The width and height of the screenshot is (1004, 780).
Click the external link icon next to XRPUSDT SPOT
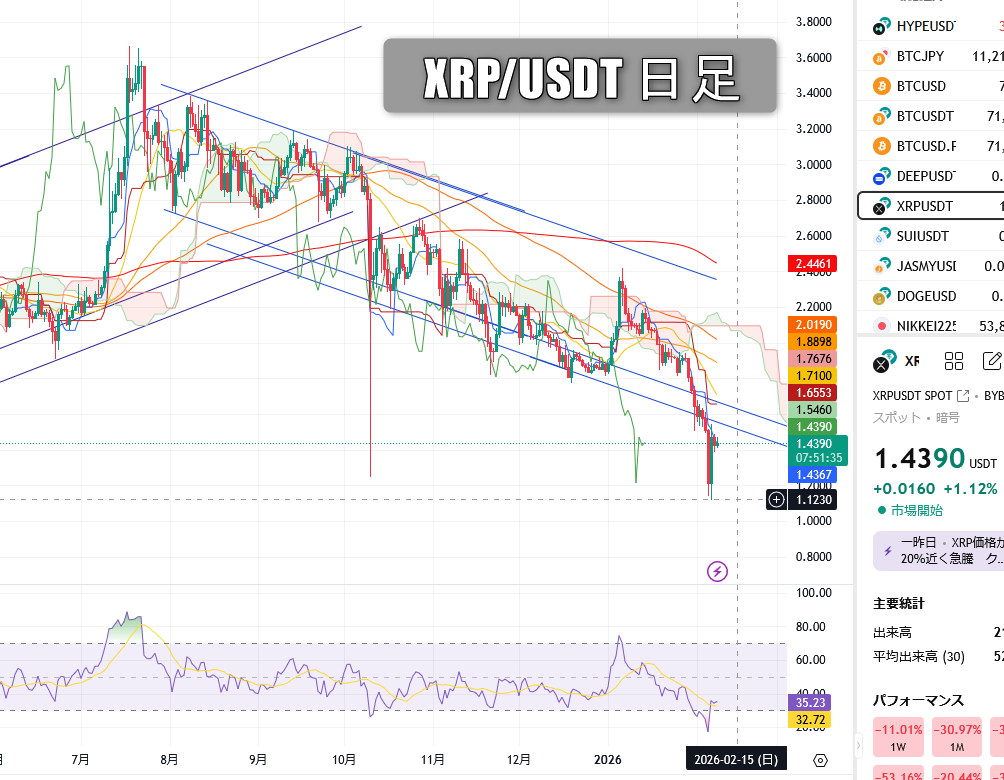coord(964,396)
